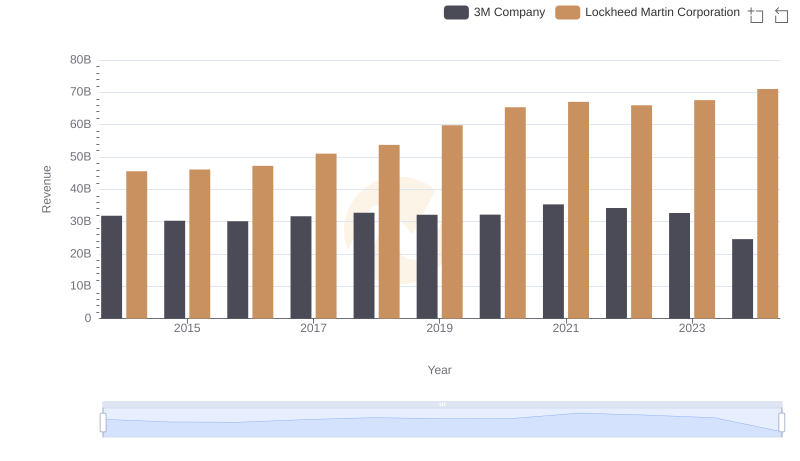Click the x-axis label 2017
Viewport: 800px width, 461px height.
pyautogui.click(x=313, y=328)
